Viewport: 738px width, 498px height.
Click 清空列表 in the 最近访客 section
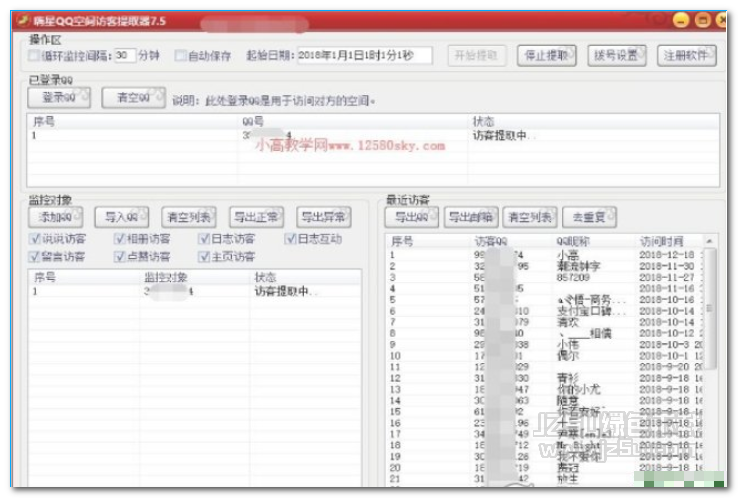point(530,217)
